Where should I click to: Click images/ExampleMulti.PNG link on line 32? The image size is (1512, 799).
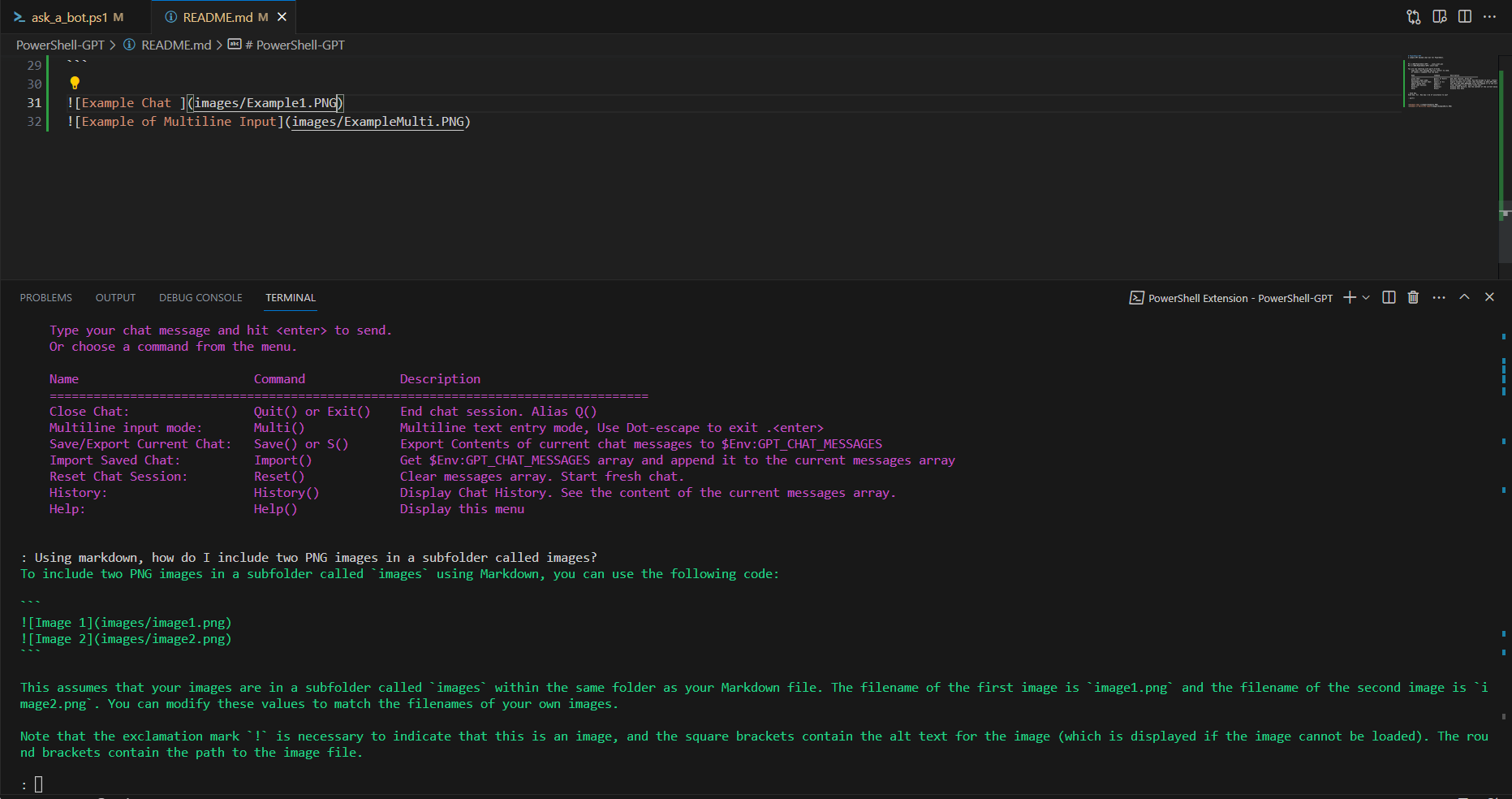click(x=377, y=122)
